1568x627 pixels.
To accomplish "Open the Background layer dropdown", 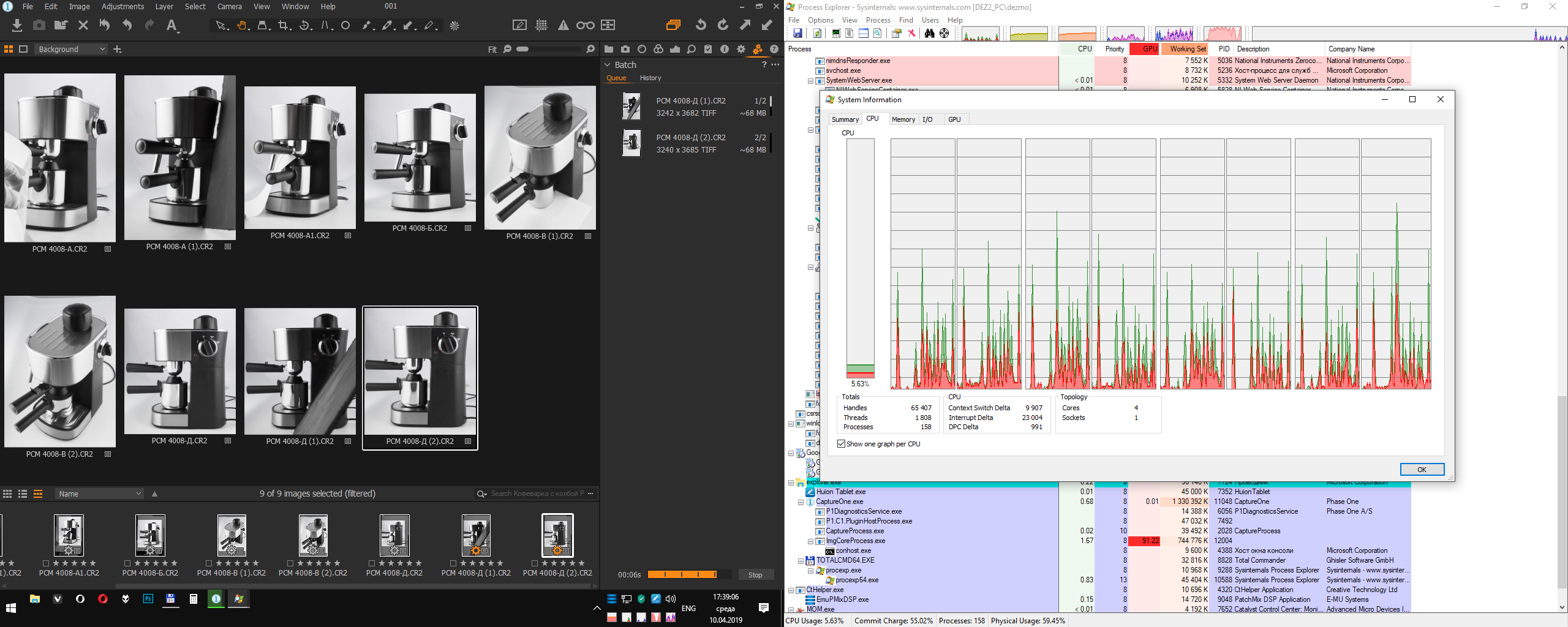I will click(x=71, y=49).
